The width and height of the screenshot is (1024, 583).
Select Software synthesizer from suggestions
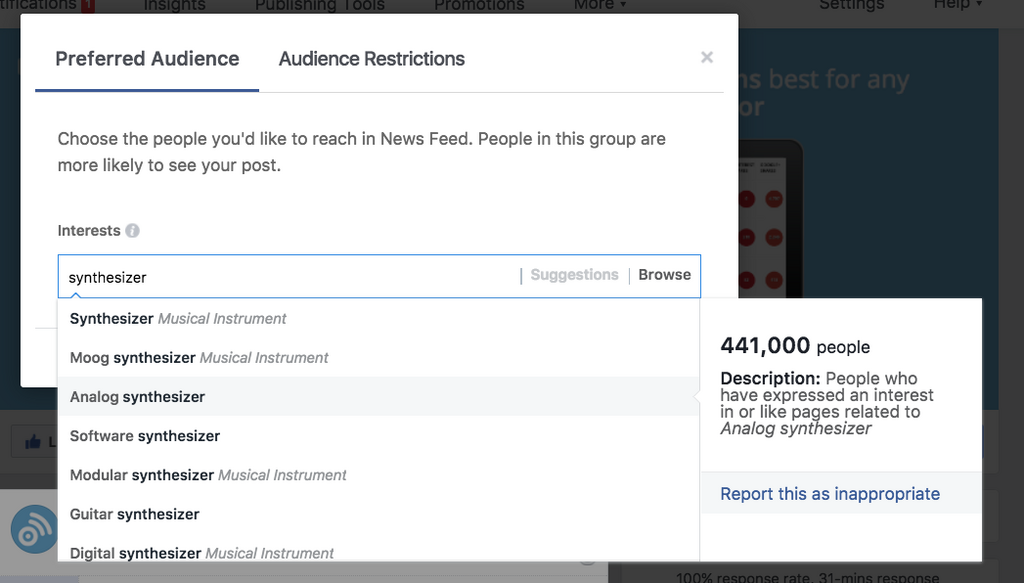145,436
